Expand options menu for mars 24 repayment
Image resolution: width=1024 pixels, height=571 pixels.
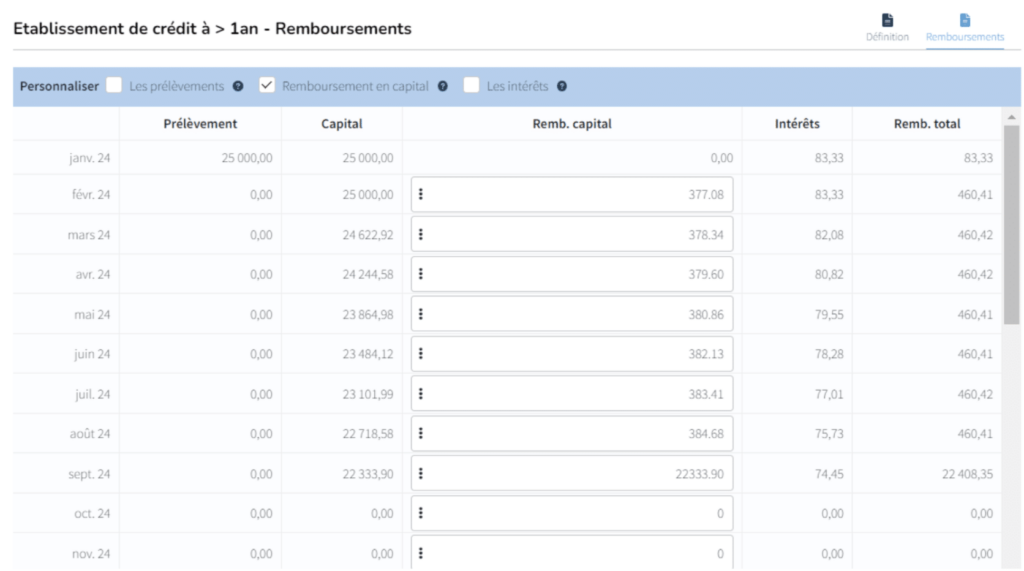[x=421, y=234]
